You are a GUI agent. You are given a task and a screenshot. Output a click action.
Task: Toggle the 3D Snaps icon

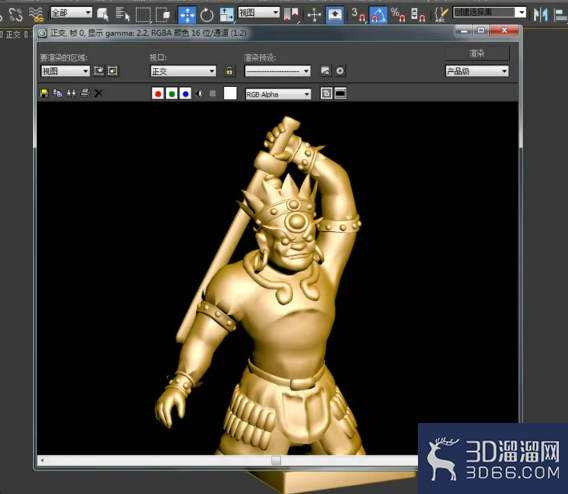point(358,15)
